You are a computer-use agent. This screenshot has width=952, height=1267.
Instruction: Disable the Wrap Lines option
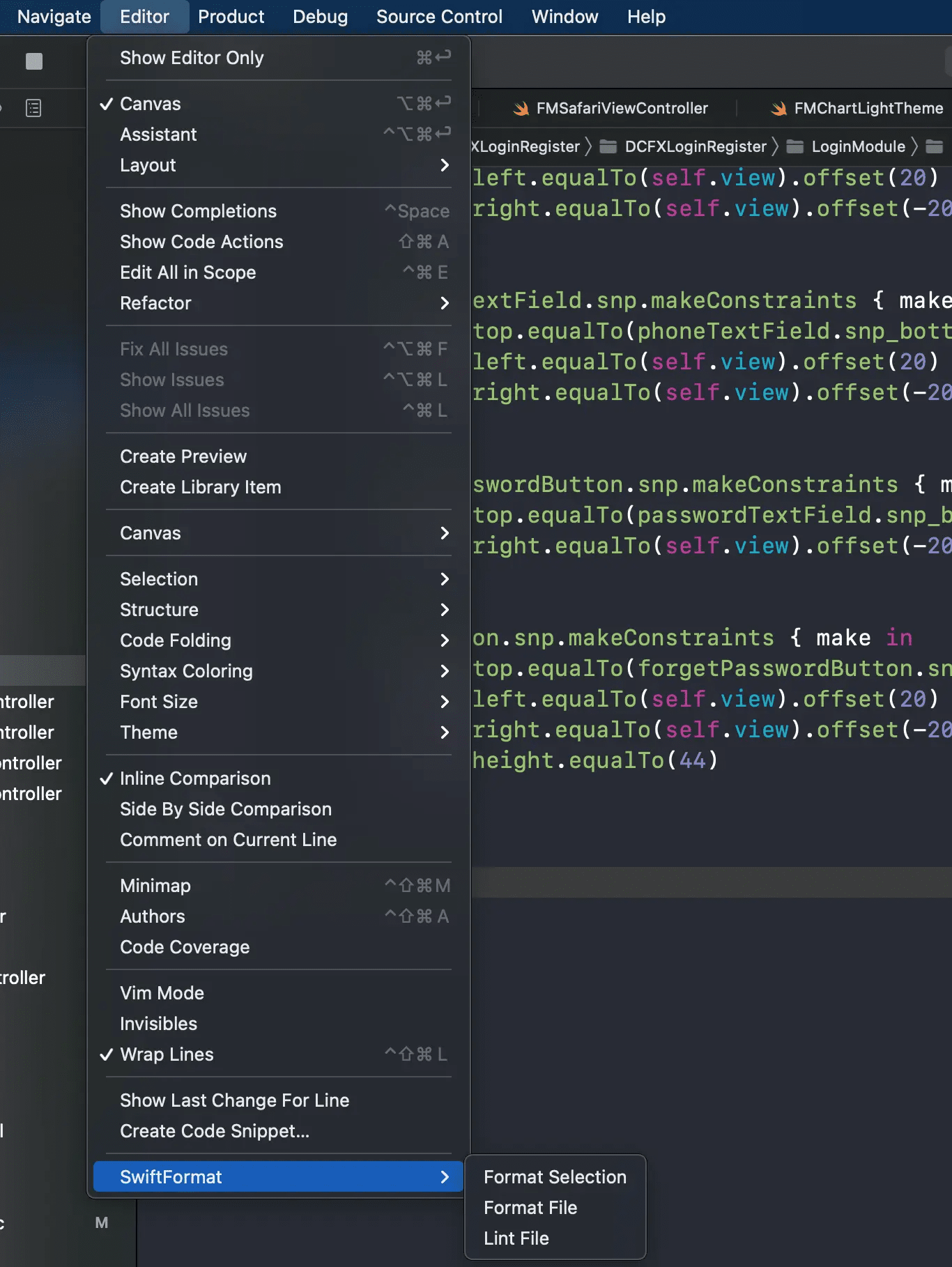point(167,1054)
